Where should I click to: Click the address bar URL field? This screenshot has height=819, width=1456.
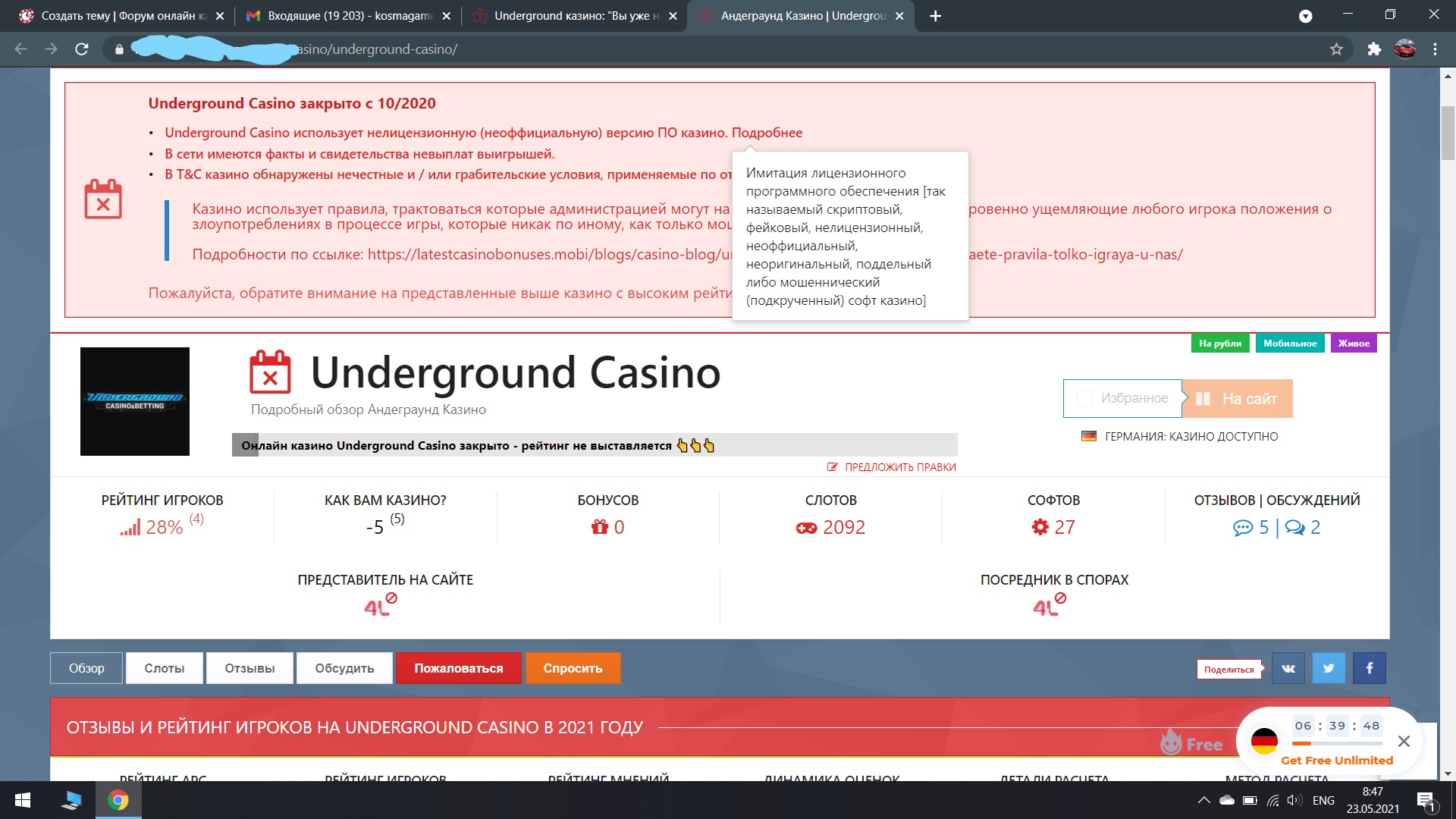point(728,49)
